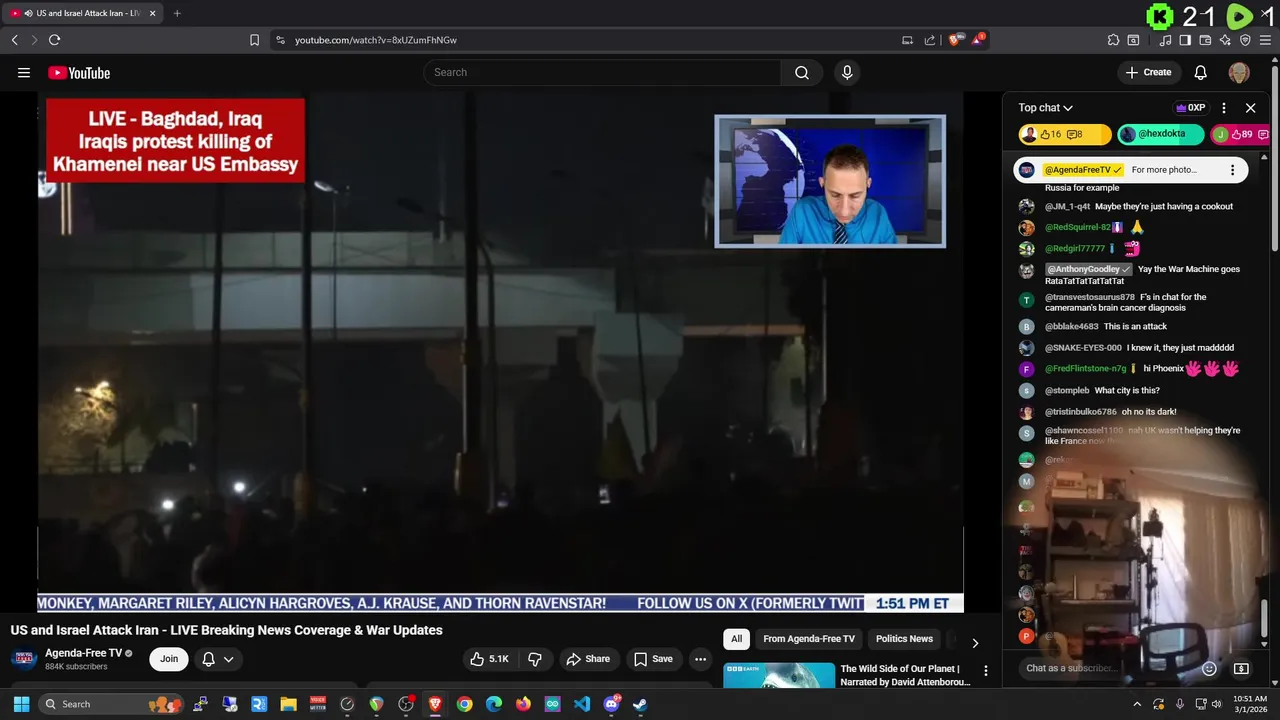The height and width of the screenshot is (720, 1280).
Task: Open the browser main menu
Action: [1265, 40]
